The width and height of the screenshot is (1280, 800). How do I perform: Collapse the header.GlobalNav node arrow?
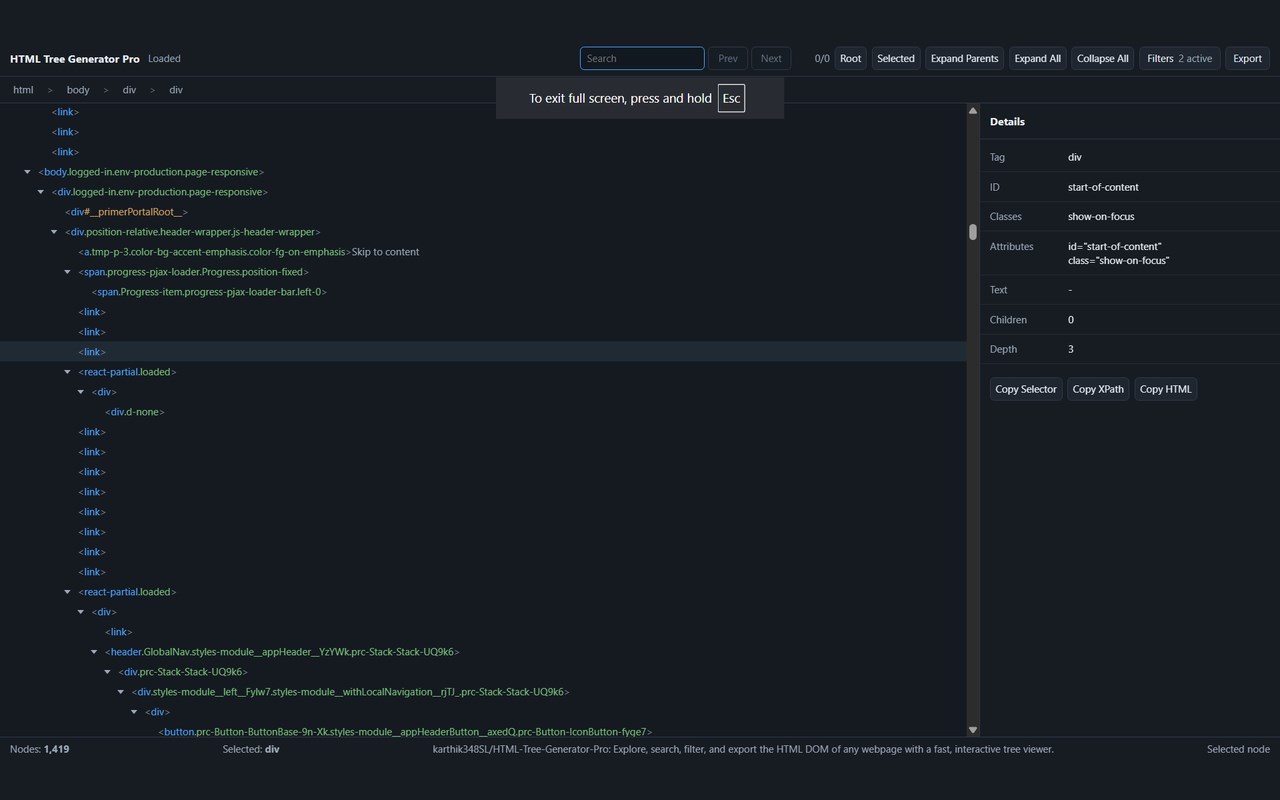[x=94, y=652]
